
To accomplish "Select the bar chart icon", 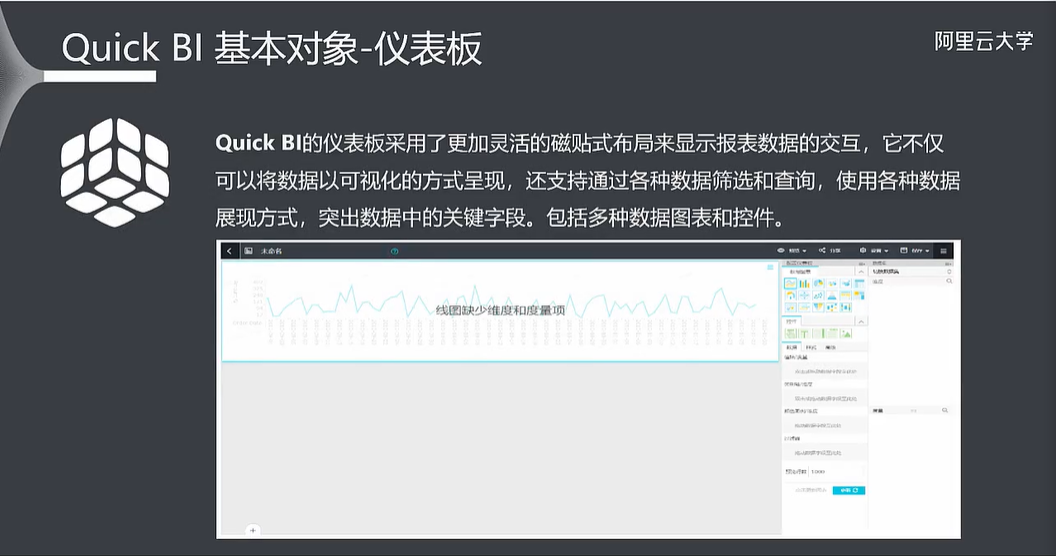I will [804, 283].
